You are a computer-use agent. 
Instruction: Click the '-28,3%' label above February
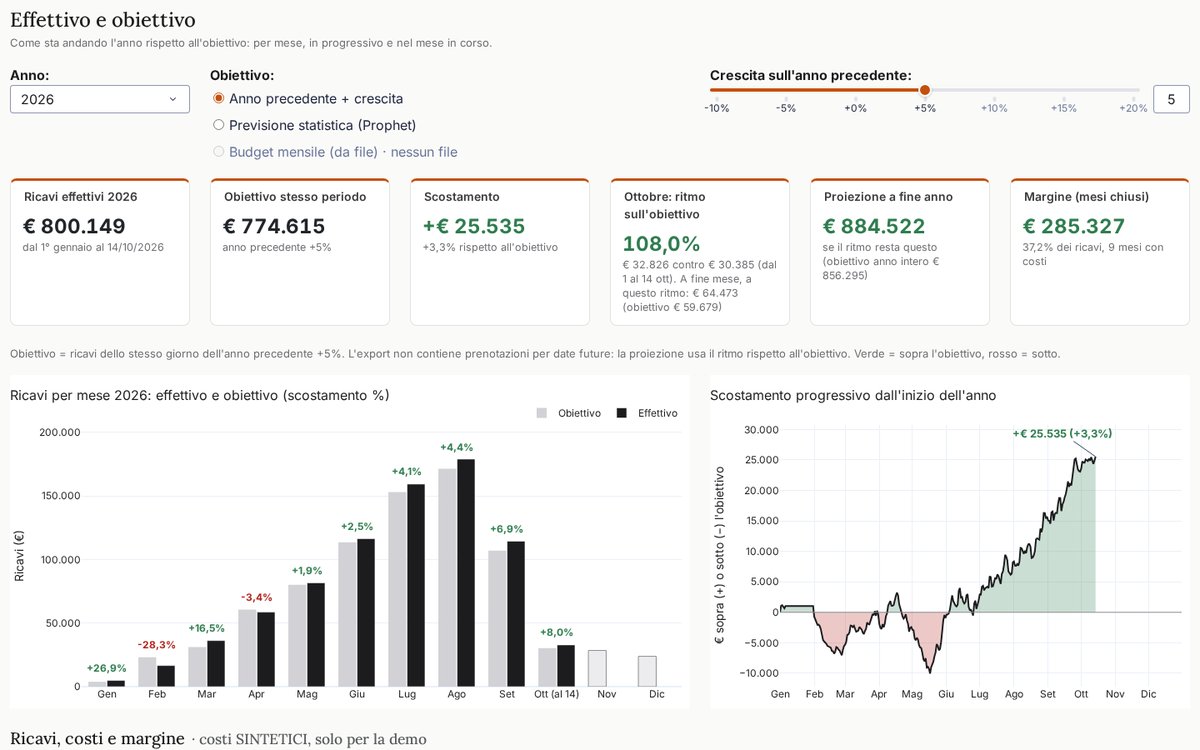tap(156, 645)
